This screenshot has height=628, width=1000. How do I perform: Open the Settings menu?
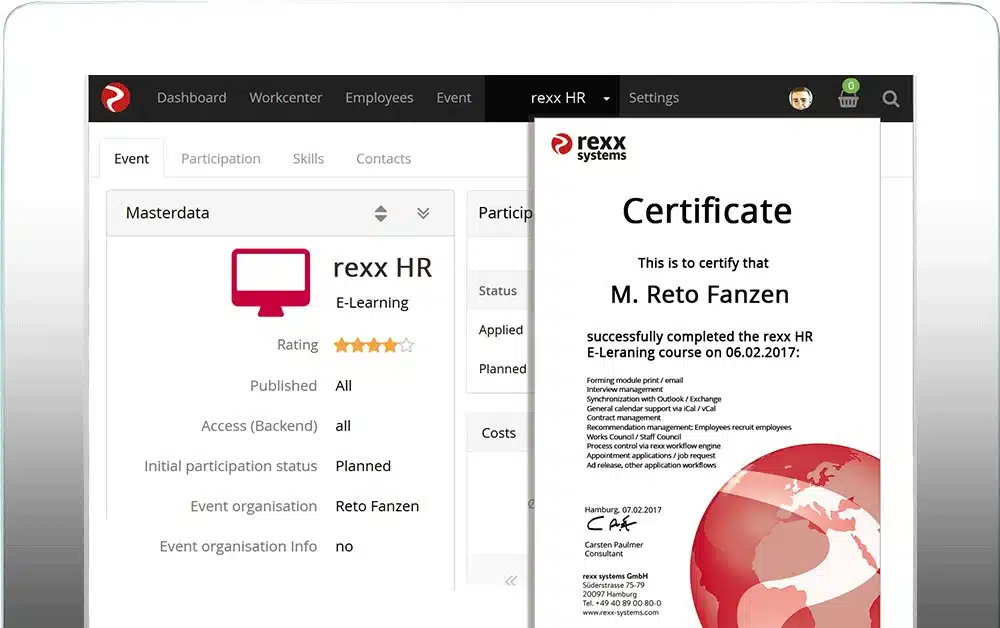click(654, 98)
